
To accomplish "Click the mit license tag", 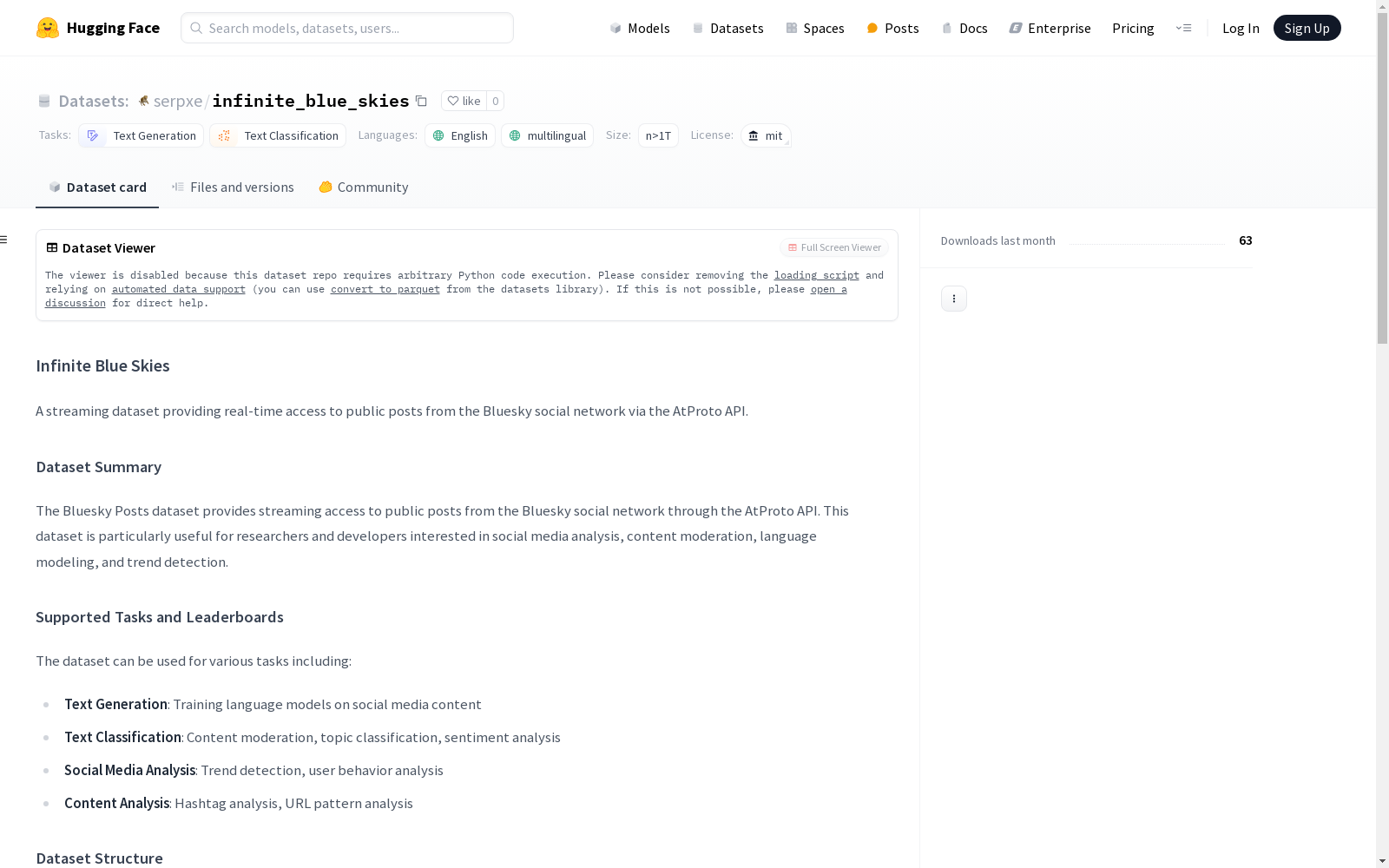I will click(766, 135).
